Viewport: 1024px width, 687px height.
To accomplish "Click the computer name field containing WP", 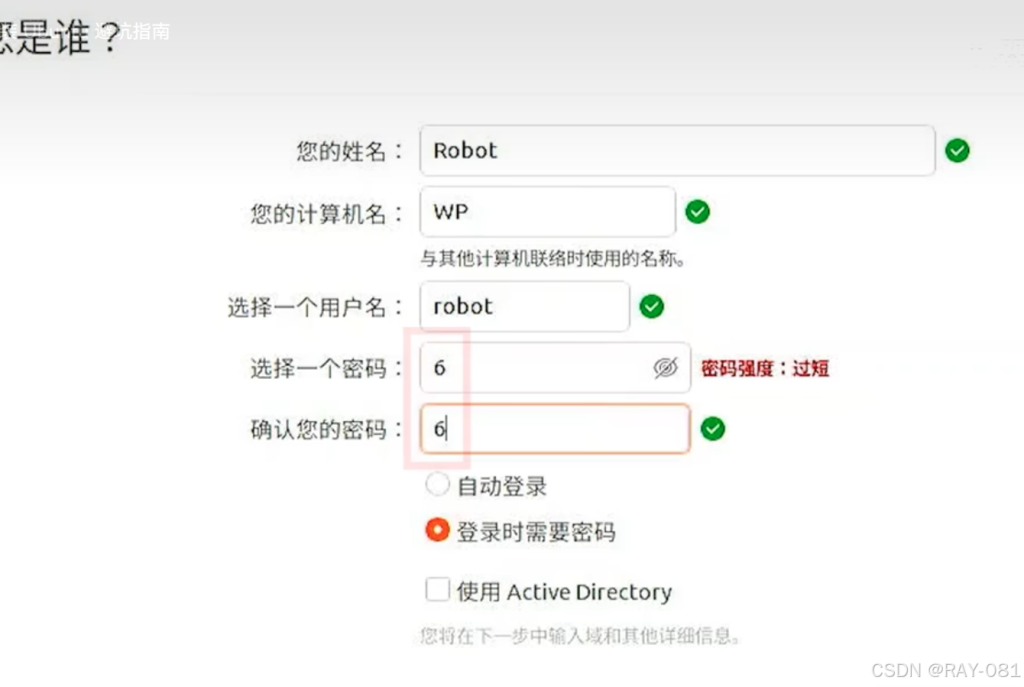I will coord(547,212).
